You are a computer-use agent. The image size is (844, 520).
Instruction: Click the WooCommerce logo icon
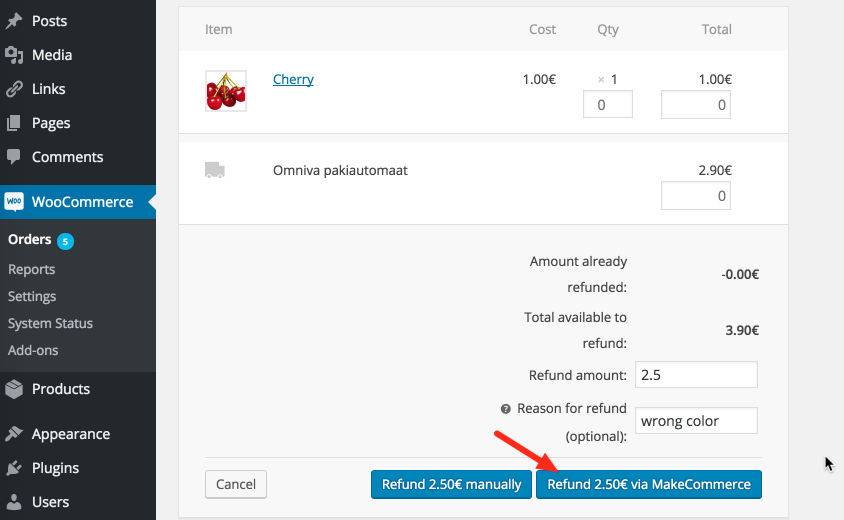click(x=14, y=202)
